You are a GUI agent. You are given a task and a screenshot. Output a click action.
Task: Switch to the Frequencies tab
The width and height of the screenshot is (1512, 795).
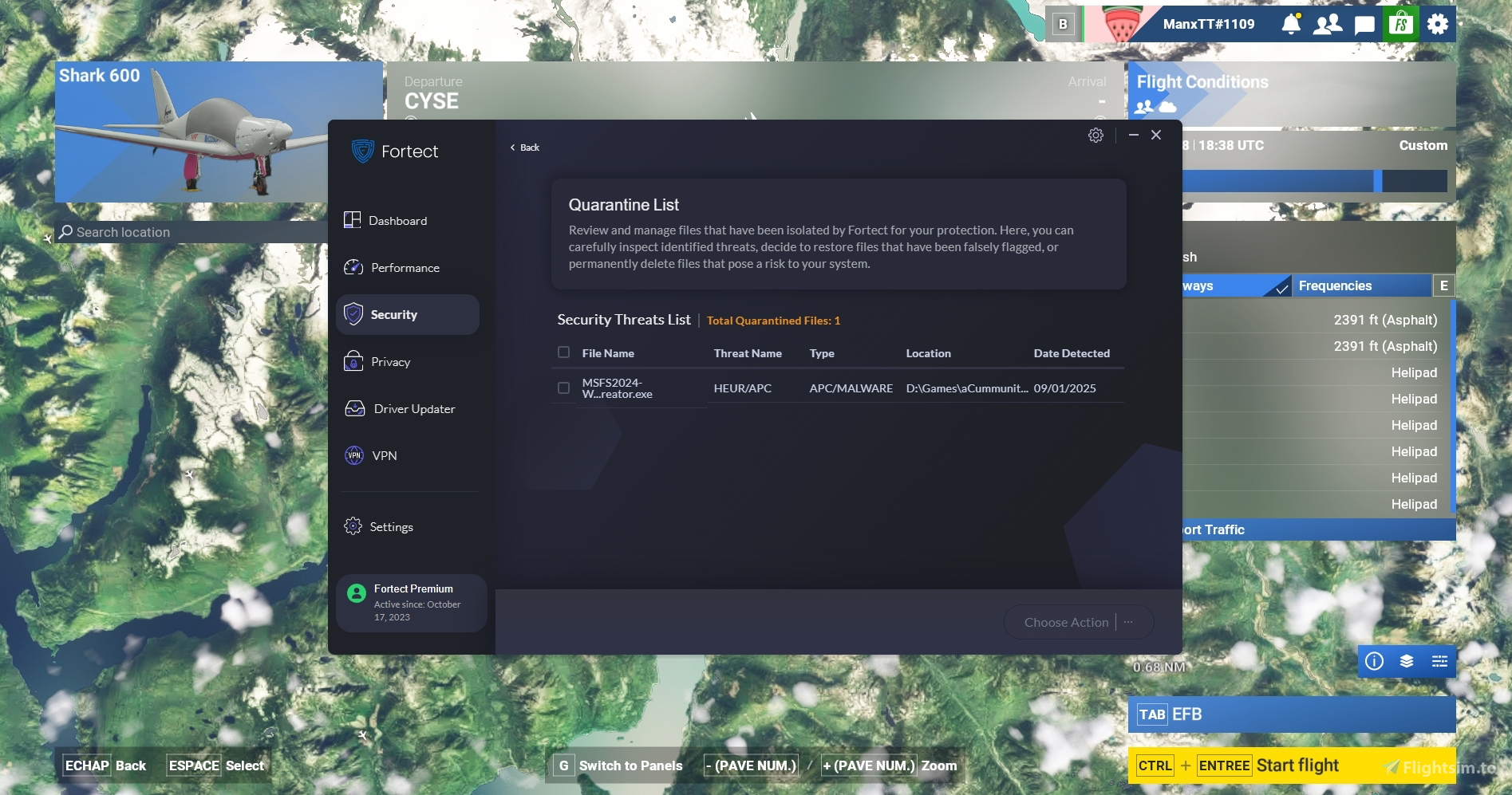pos(1335,285)
